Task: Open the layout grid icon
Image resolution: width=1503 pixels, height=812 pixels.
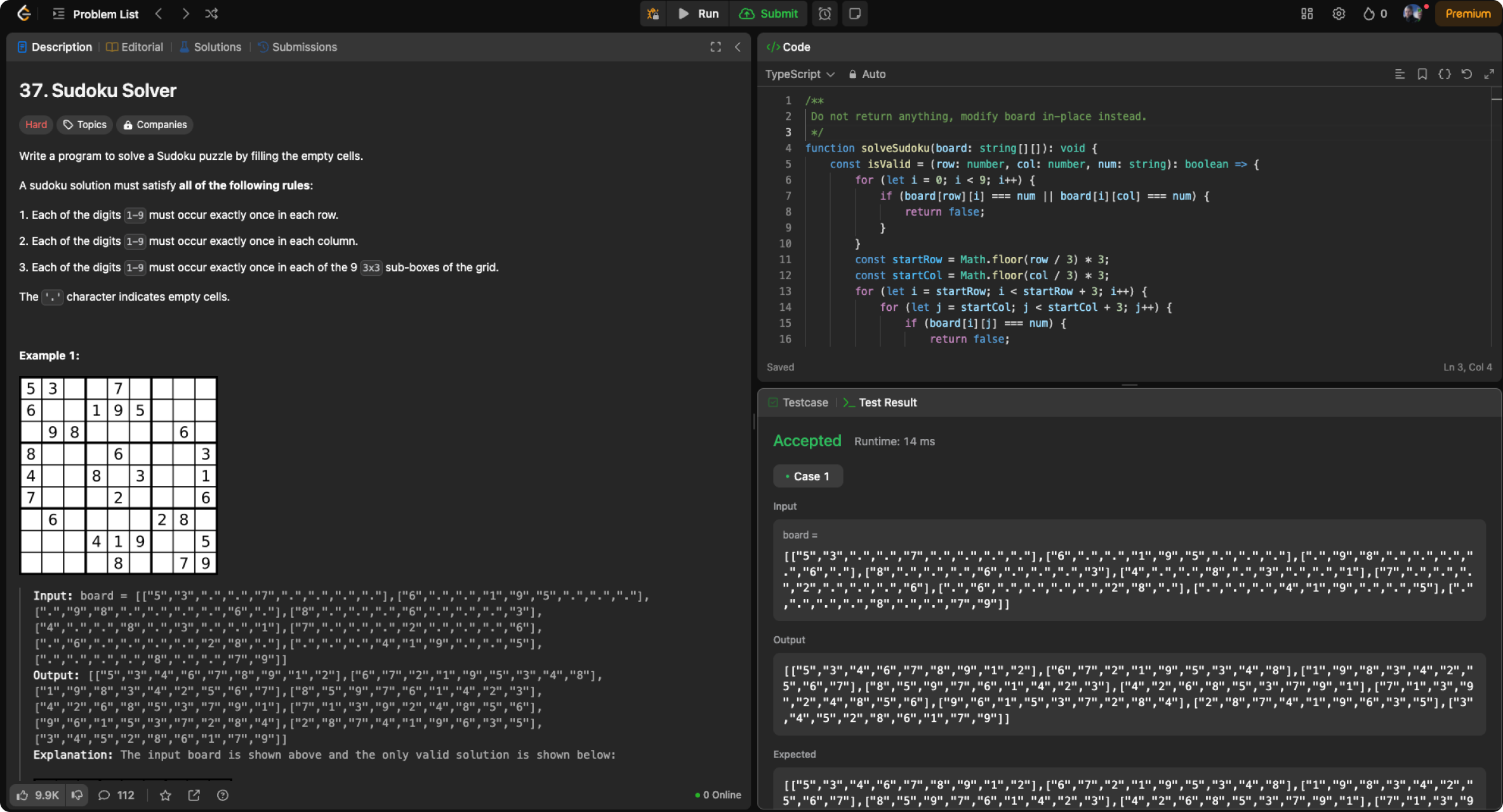Action: [x=1307, y=13]
